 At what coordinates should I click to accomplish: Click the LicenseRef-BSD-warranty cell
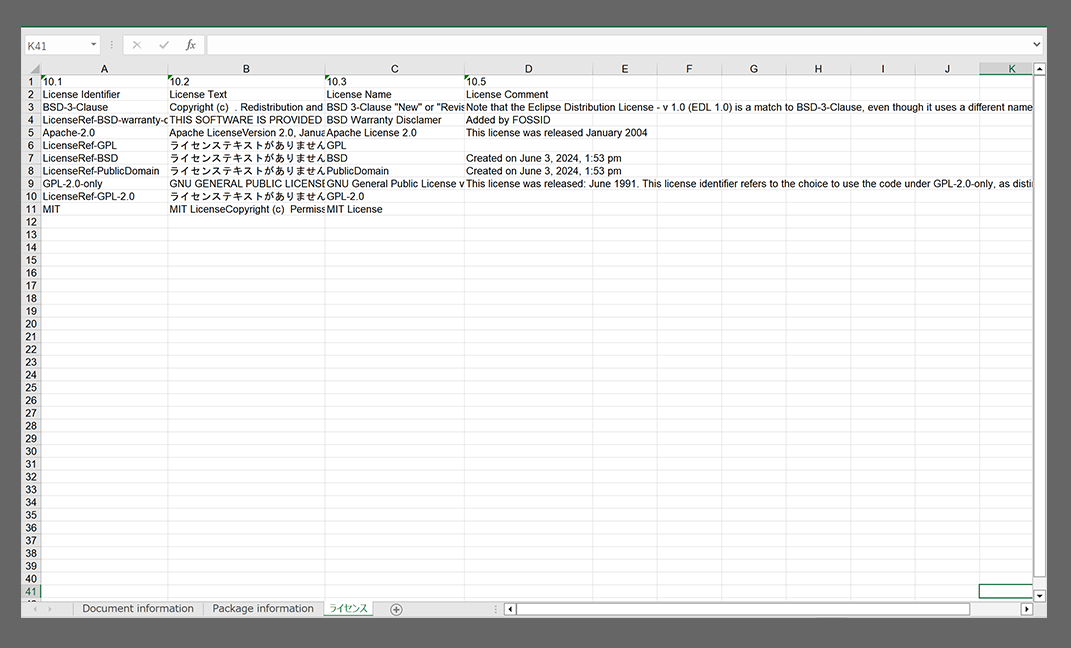point(104,119)
